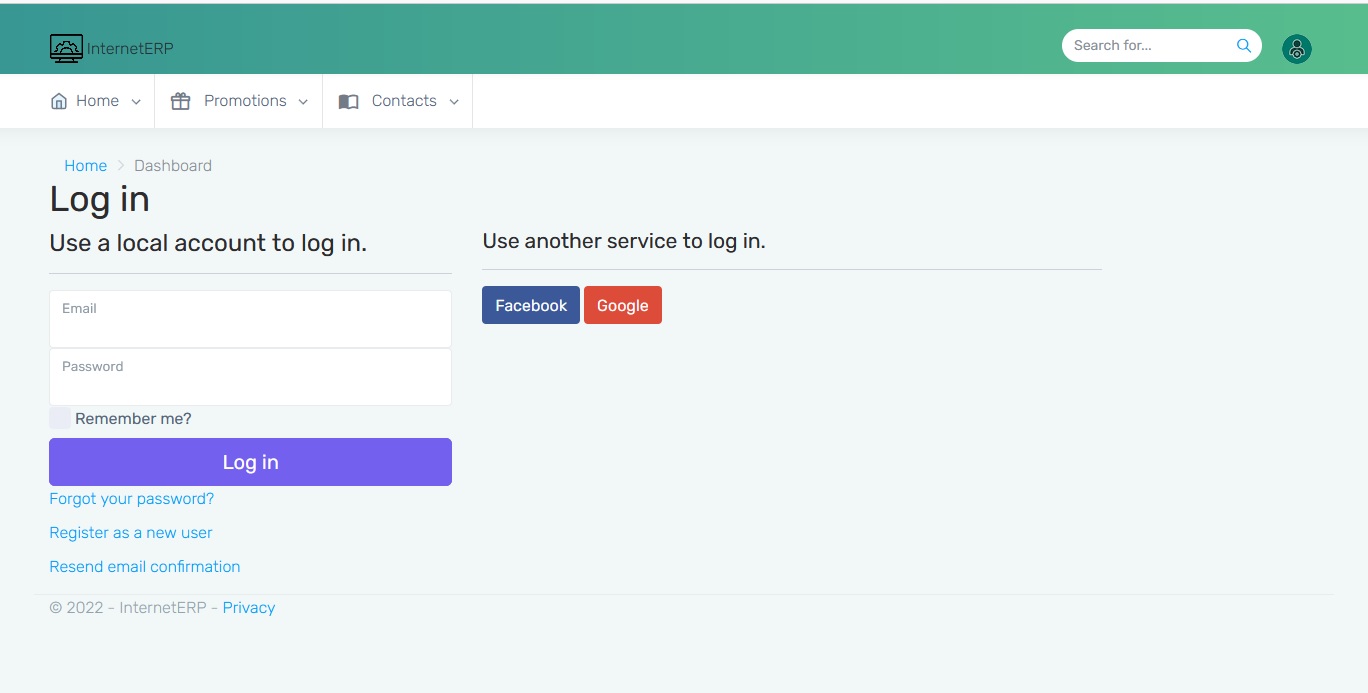
Task: Expand the Home menu chevron
Action: 136,102
